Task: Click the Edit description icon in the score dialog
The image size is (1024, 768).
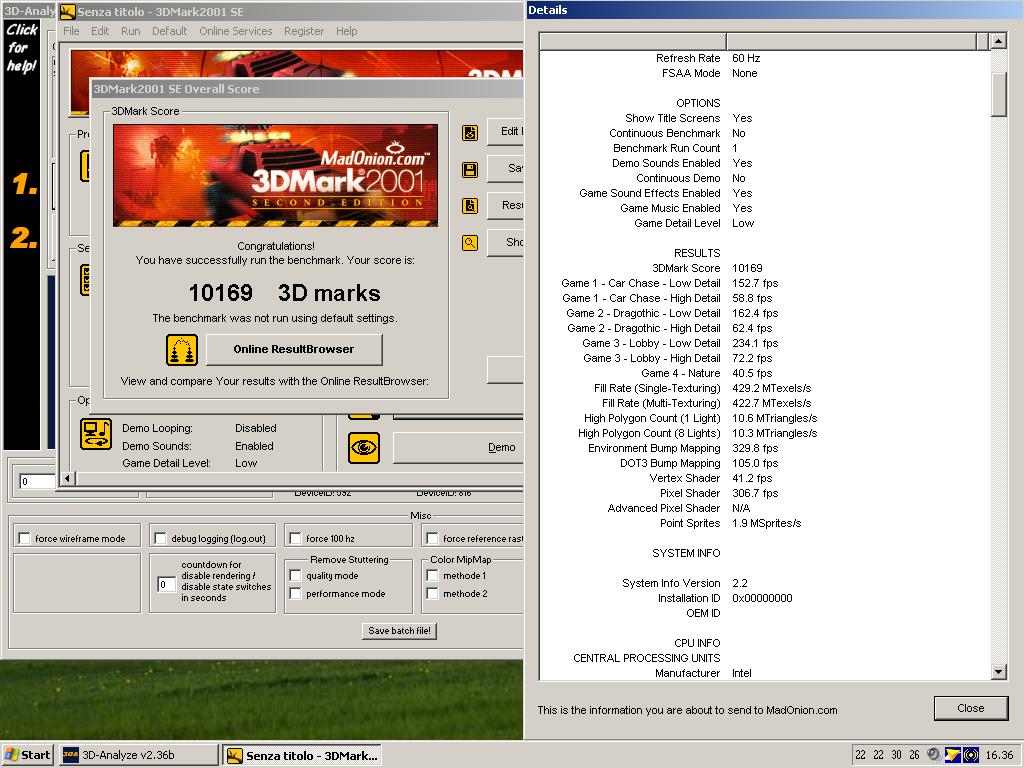Action: tap(470, 133)
